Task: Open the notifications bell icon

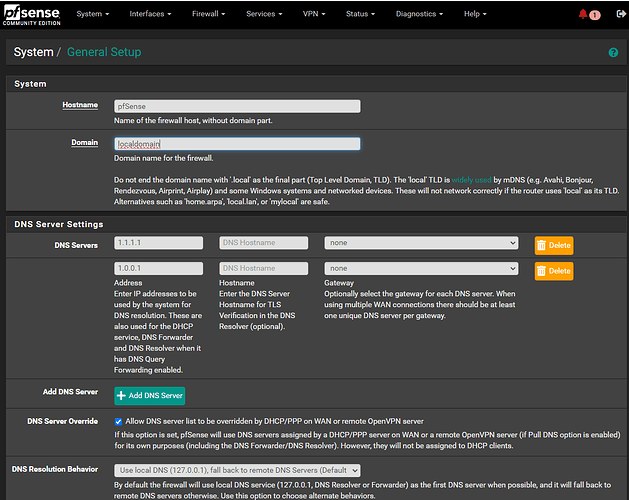Action: click(583, 14)
